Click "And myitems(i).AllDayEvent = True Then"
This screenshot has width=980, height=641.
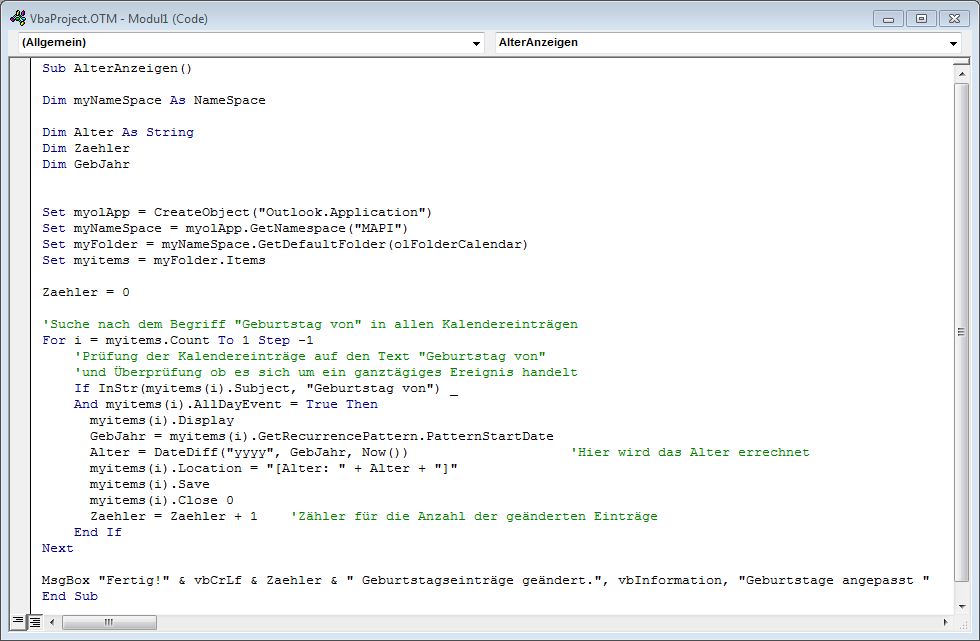pos(226,404)
